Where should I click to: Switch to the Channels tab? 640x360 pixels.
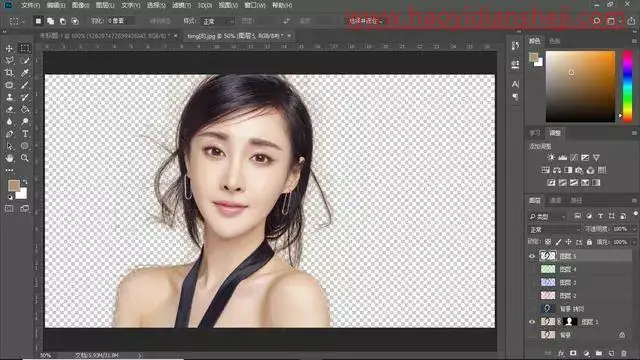pos(556,200)
